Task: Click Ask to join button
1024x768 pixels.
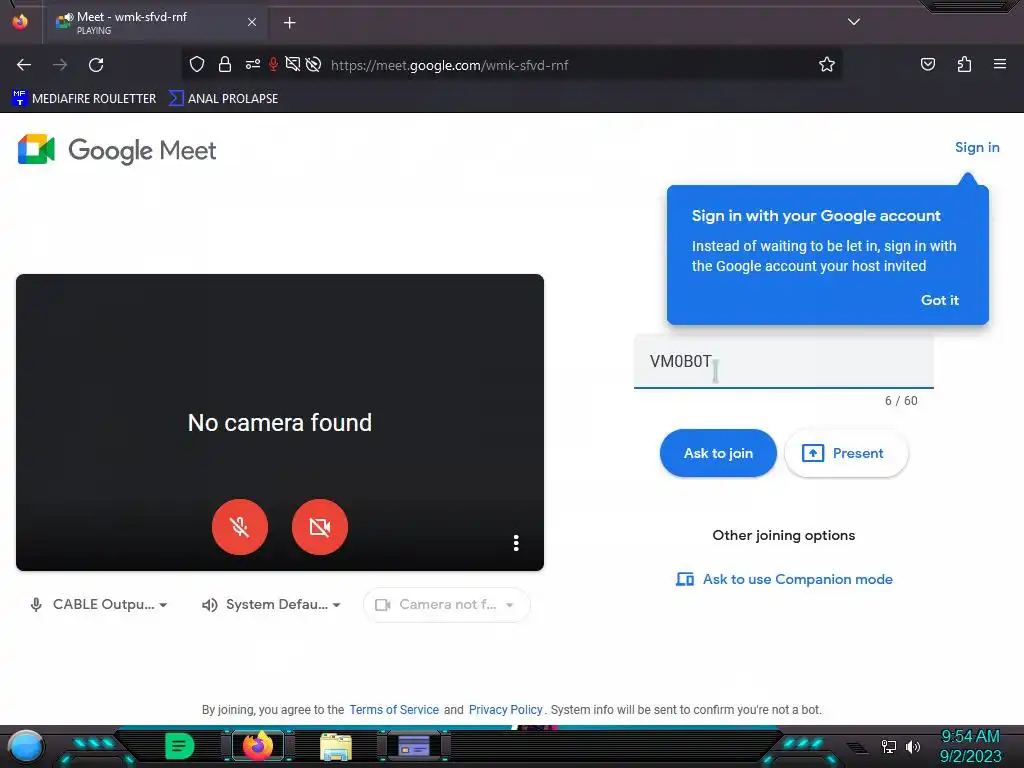Action: [x=718, y=453]
